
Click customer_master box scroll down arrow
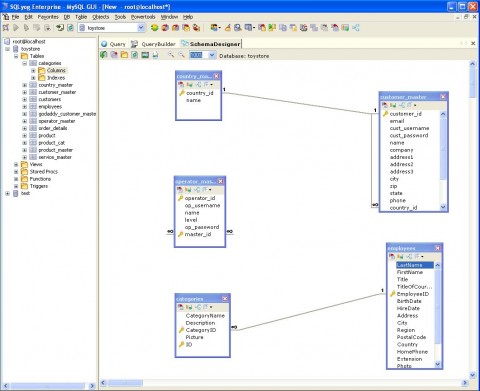click(443, 207)
